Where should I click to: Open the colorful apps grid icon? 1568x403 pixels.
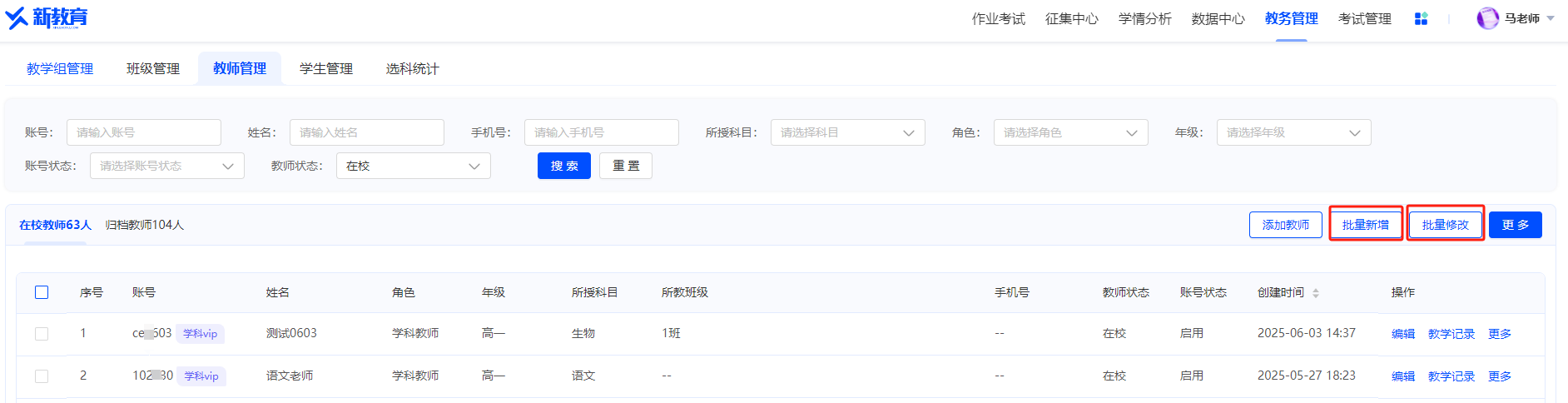[1421, 18]
